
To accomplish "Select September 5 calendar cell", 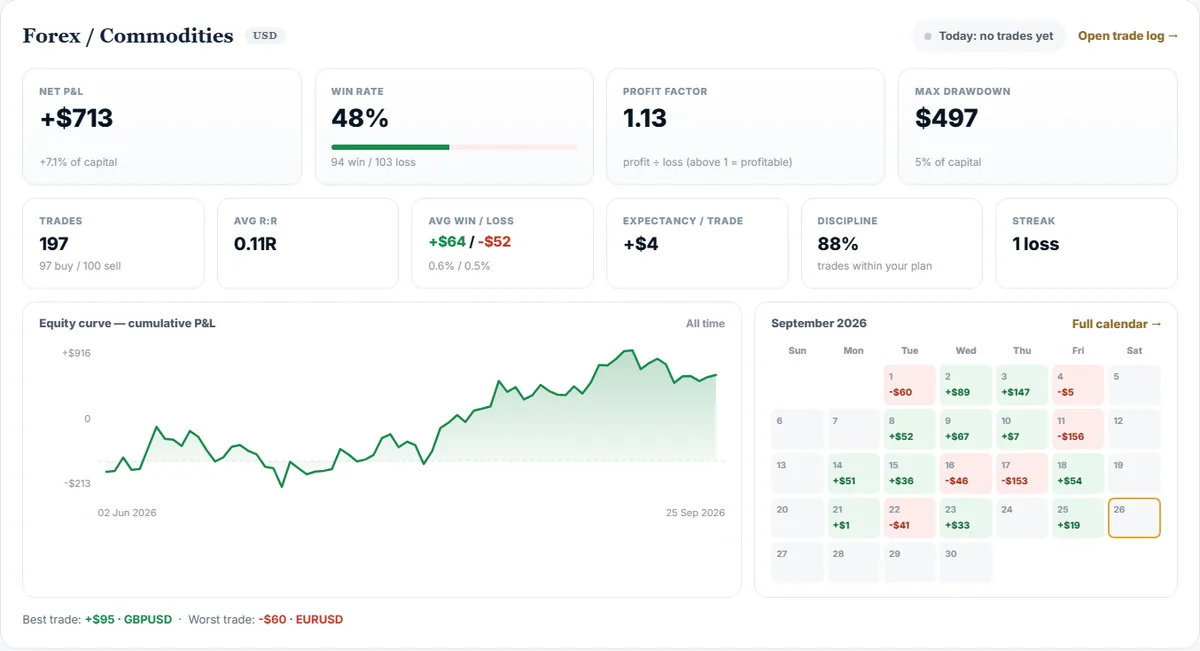I will pyautogui.click(x=1134, y=385).
